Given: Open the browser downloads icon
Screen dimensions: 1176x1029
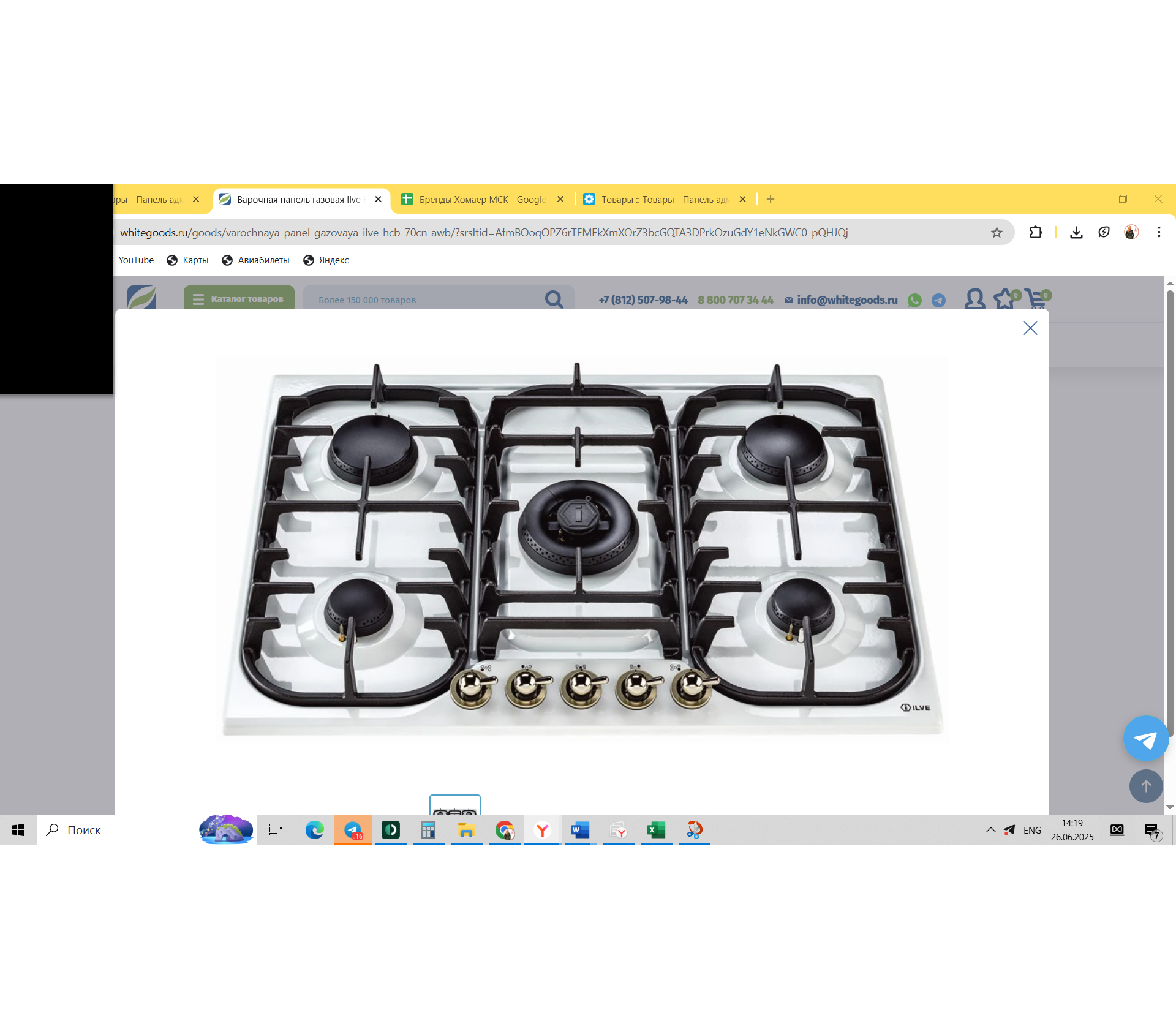Looking at the screenshot, I should [1076, 233].
